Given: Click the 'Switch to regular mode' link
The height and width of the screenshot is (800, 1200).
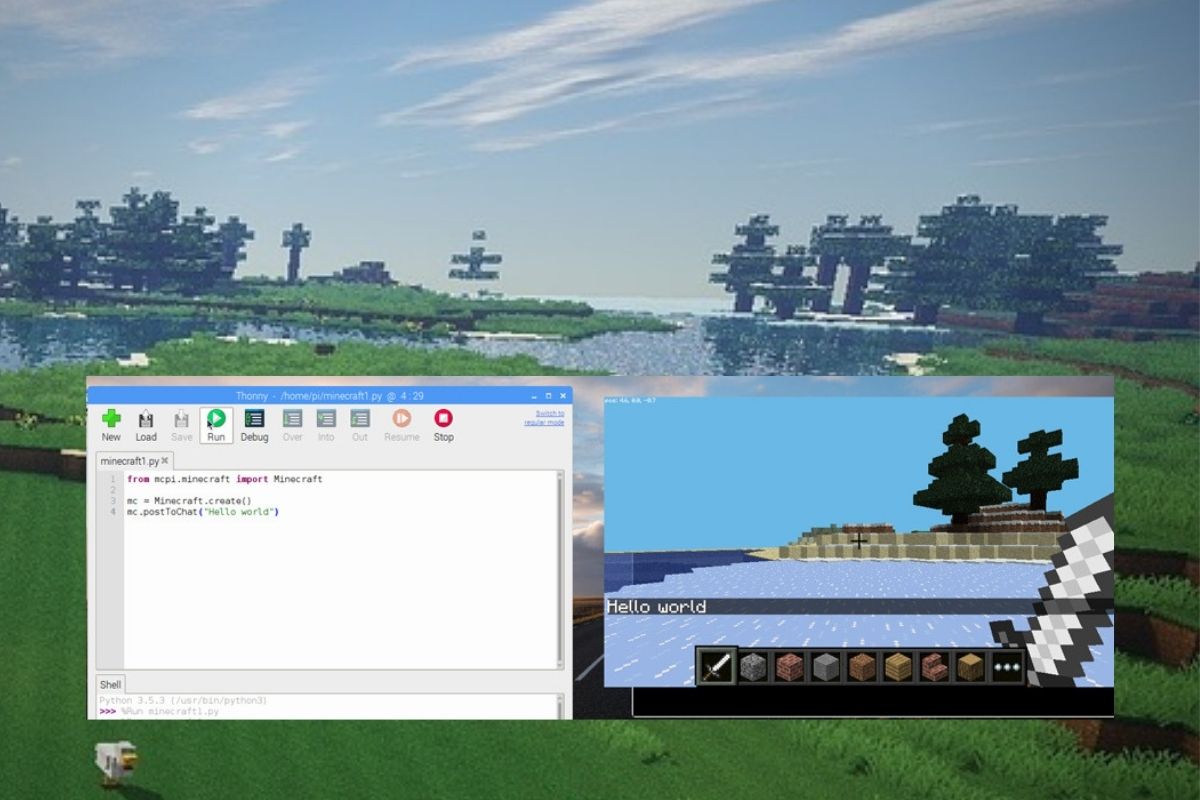Looking at the screenshot, I should 545,418.
